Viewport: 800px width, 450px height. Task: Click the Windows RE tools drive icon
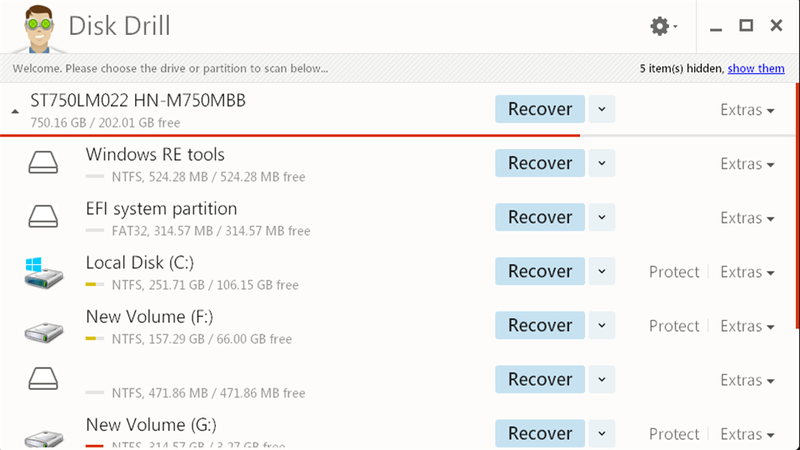click(x=43, y=164)
